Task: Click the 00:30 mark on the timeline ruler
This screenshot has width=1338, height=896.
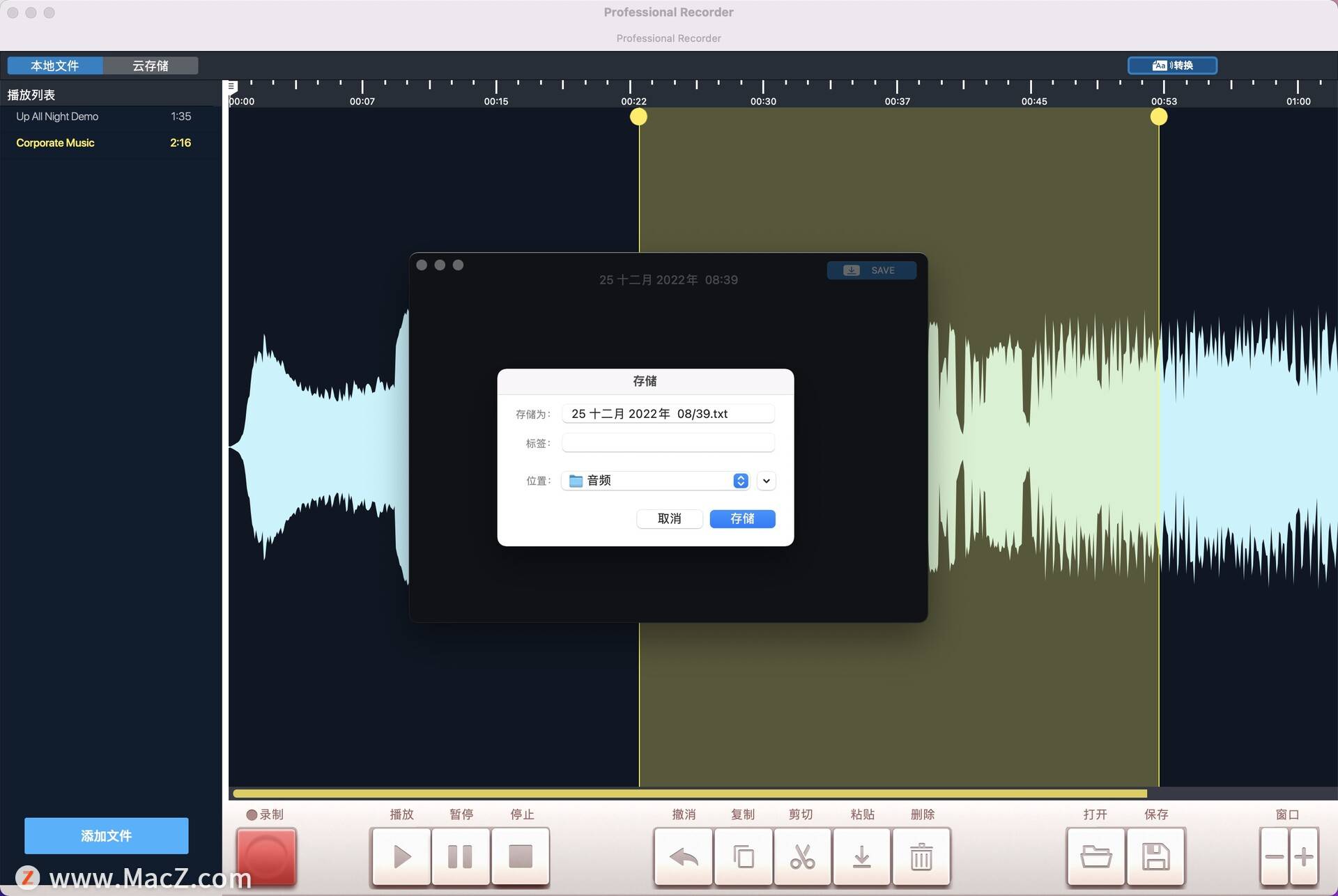Action: click(763, 101)
